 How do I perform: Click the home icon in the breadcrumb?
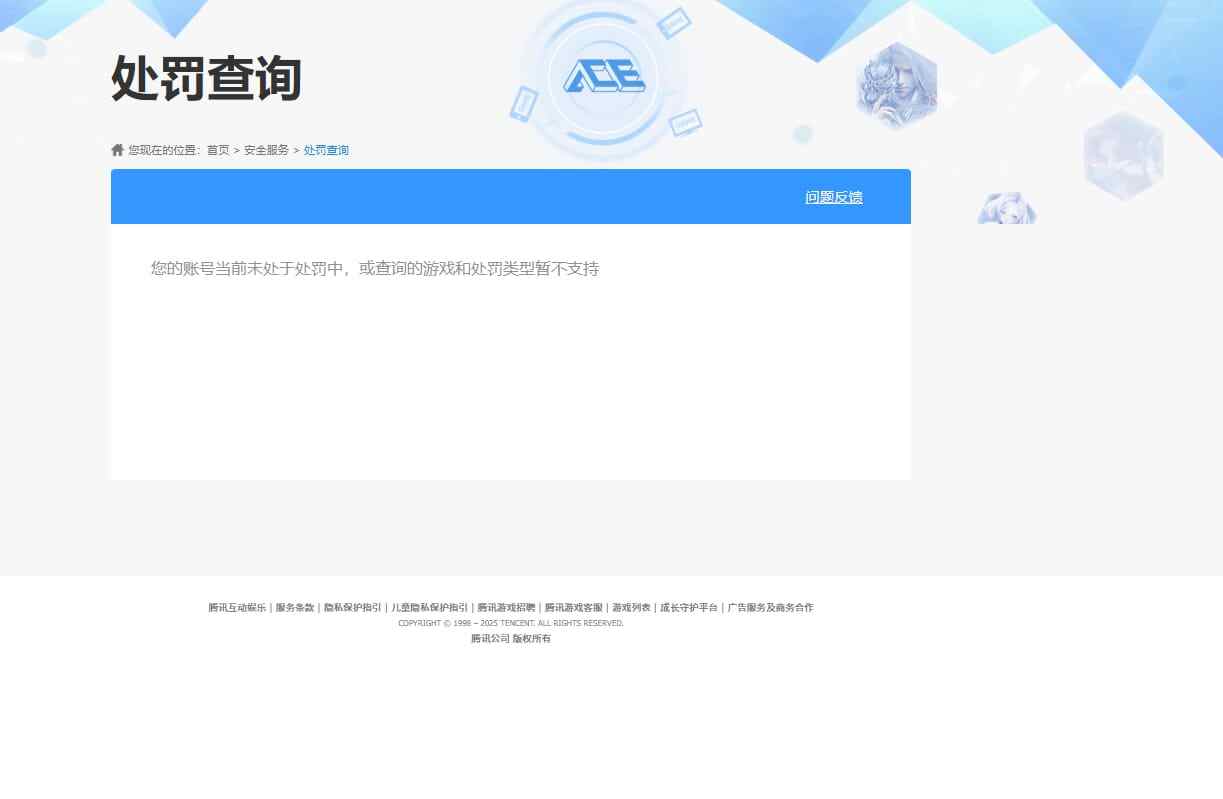[x=117, y=148]
